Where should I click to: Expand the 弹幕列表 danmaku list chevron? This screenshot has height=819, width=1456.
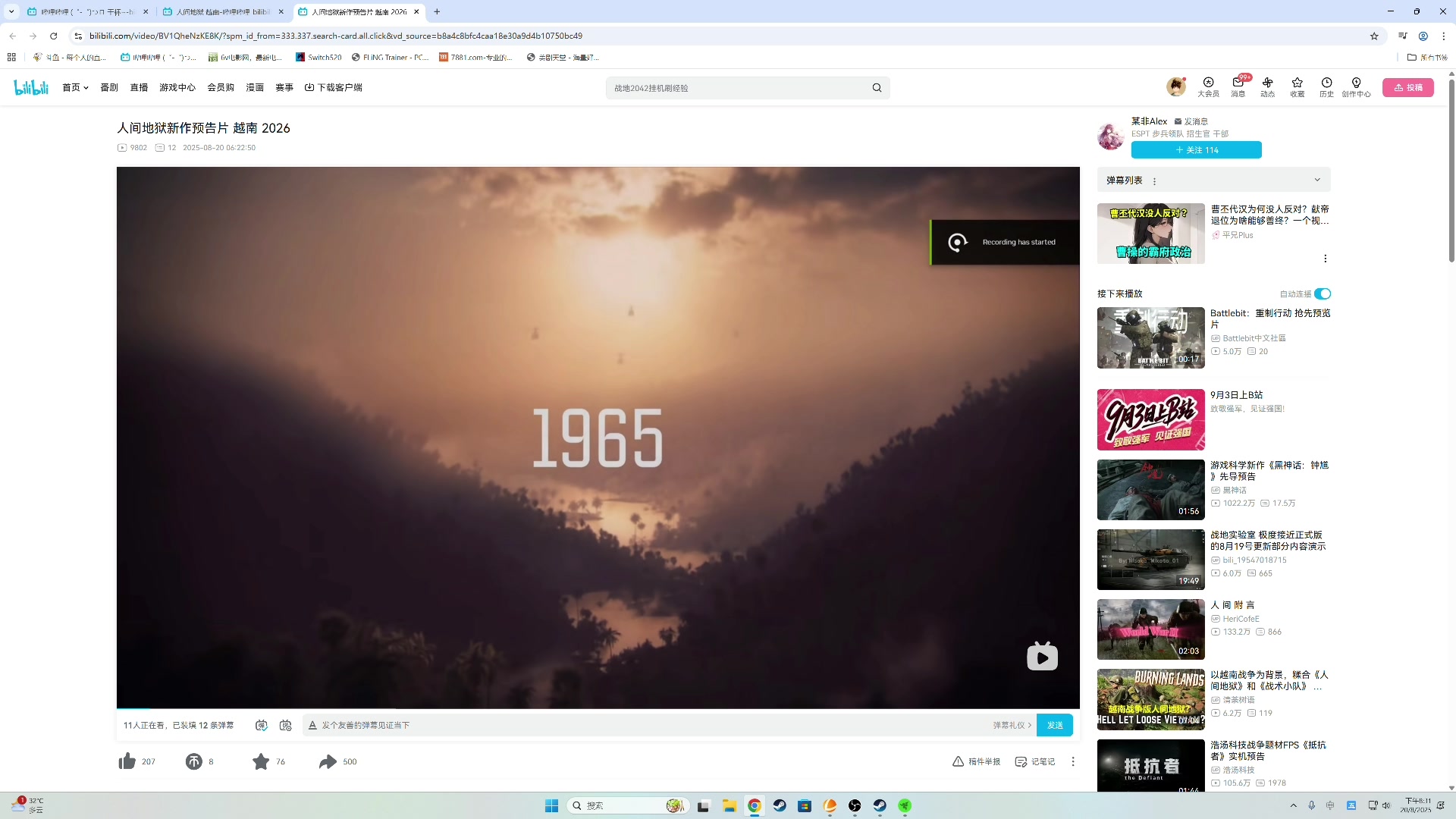coord(1317,180)
